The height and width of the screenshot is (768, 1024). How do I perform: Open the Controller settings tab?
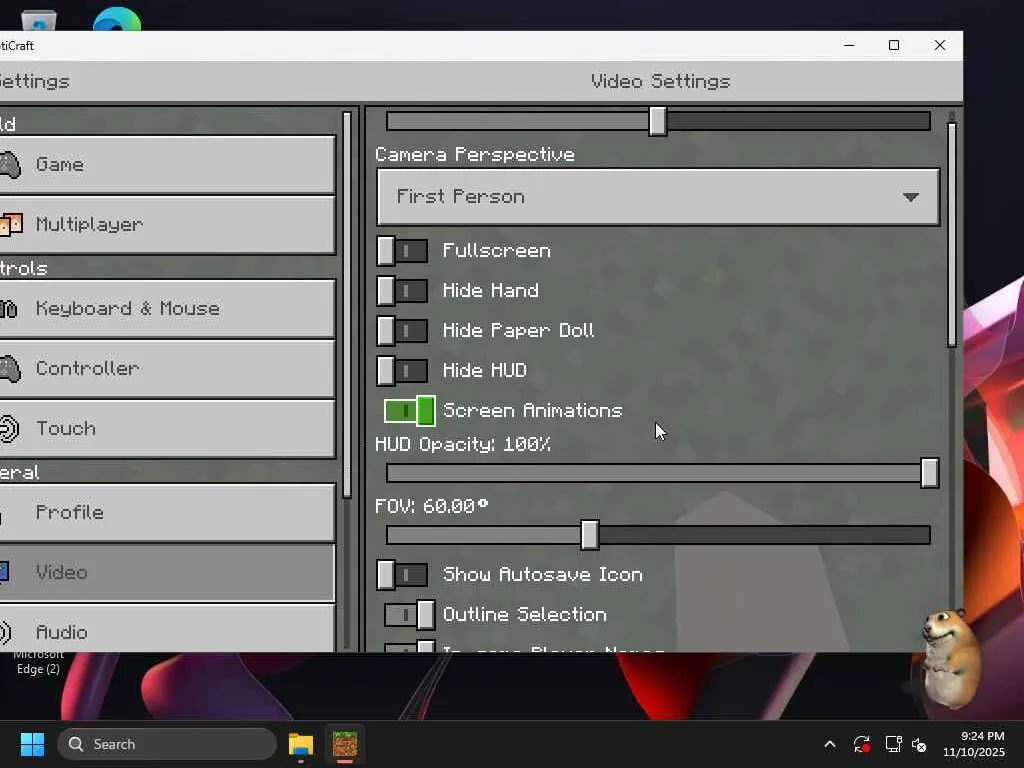(167, 368)
